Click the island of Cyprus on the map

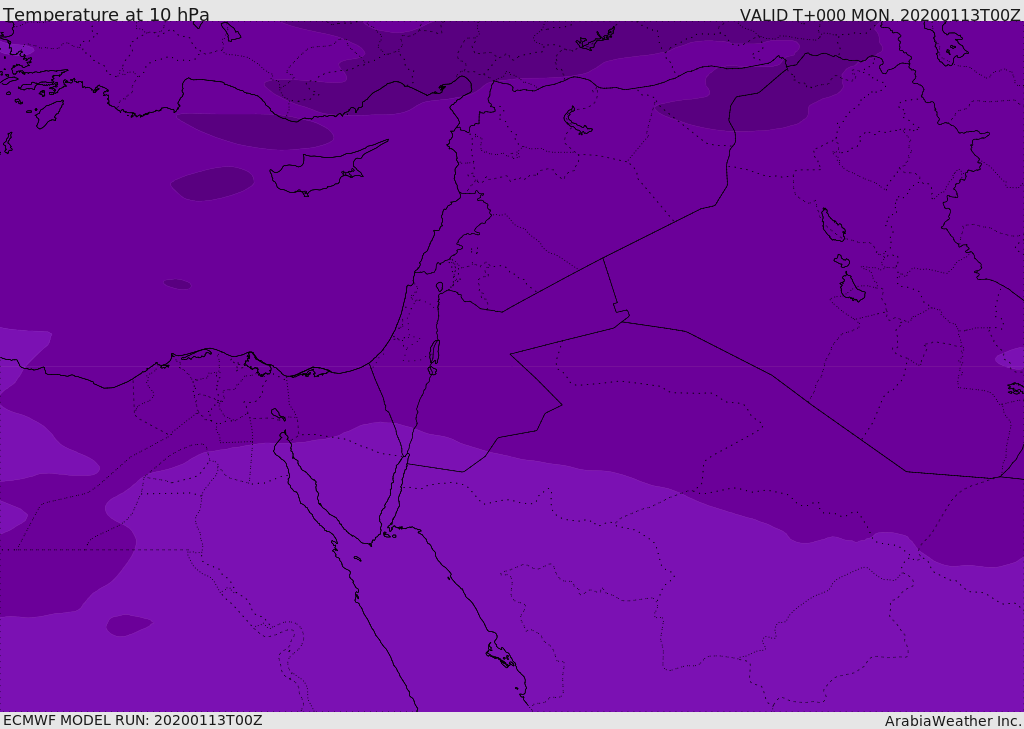point(322,171)
